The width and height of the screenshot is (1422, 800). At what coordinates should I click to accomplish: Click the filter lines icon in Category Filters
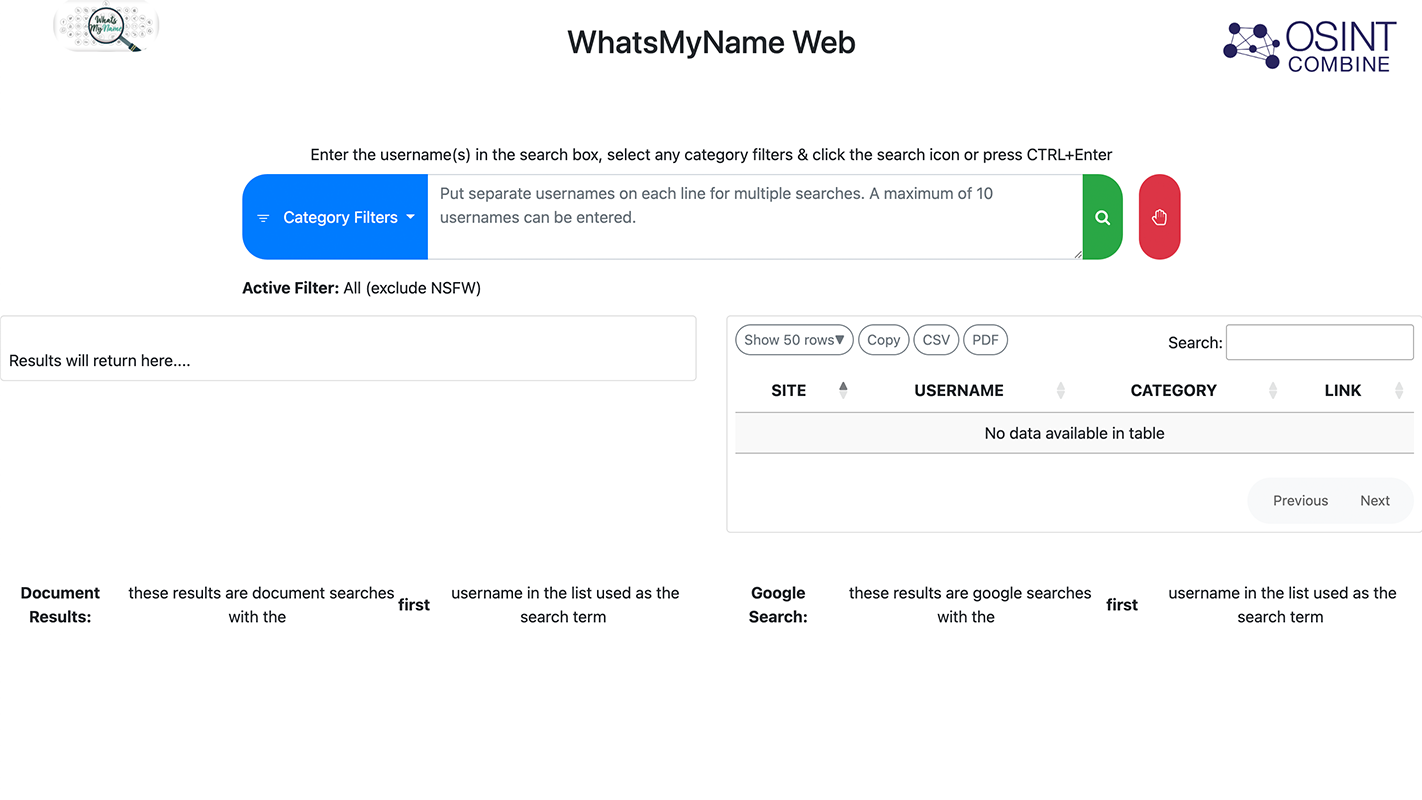[263, 218]
